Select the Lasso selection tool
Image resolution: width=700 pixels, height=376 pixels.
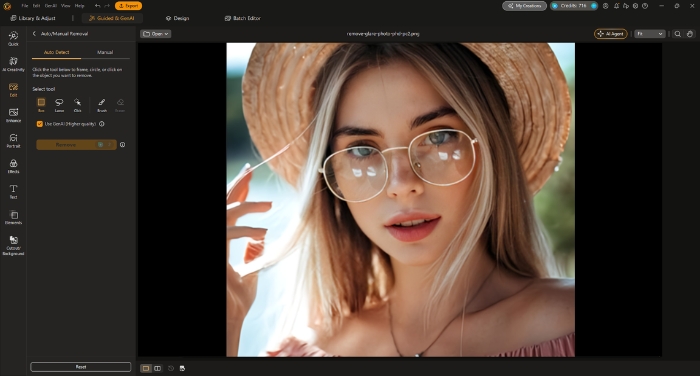pos(59,105)
